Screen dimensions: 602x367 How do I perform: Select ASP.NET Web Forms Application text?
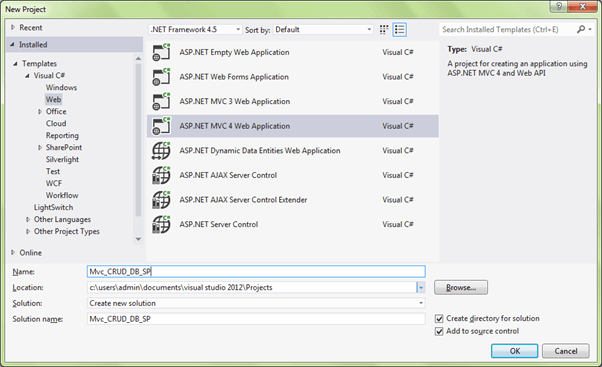coord(234,77)
